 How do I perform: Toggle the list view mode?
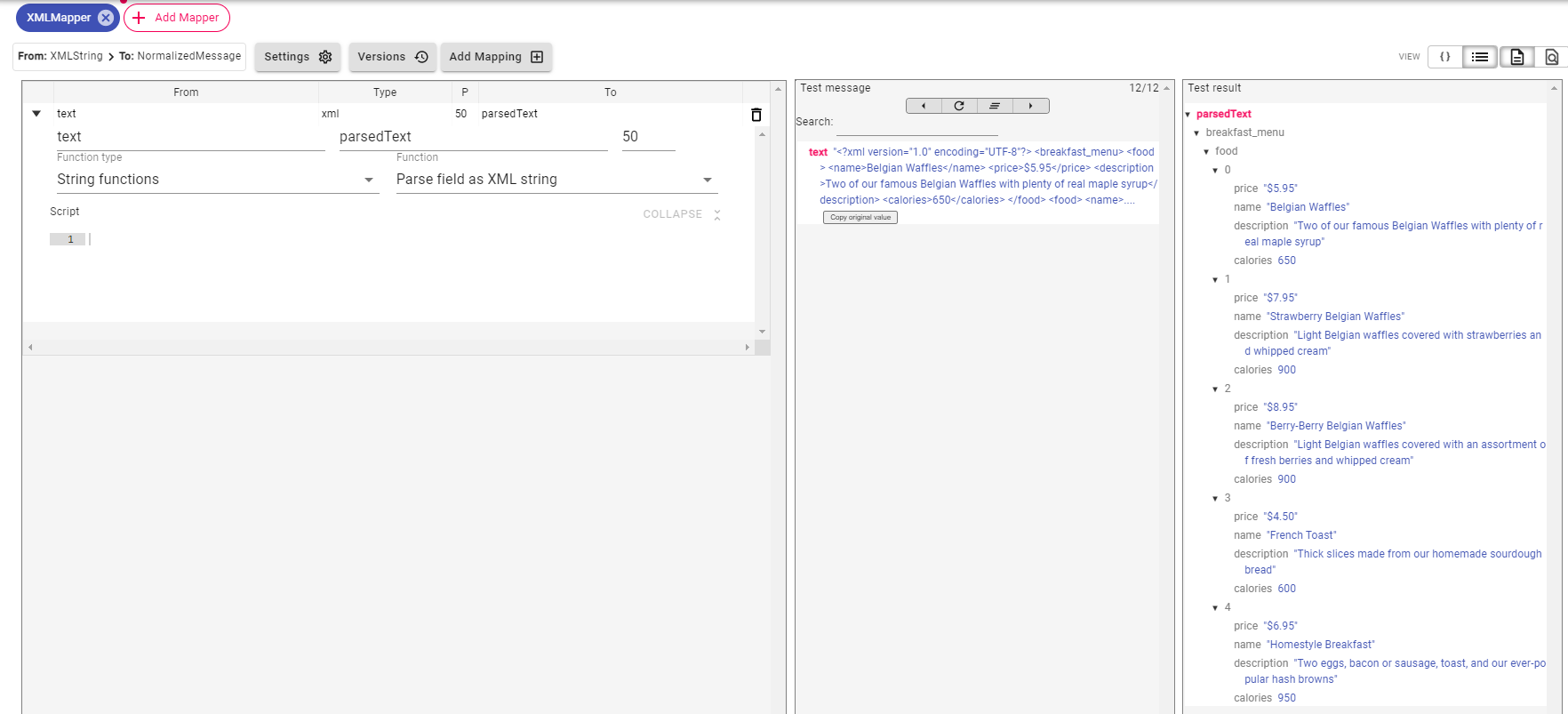coord(1480,57)
